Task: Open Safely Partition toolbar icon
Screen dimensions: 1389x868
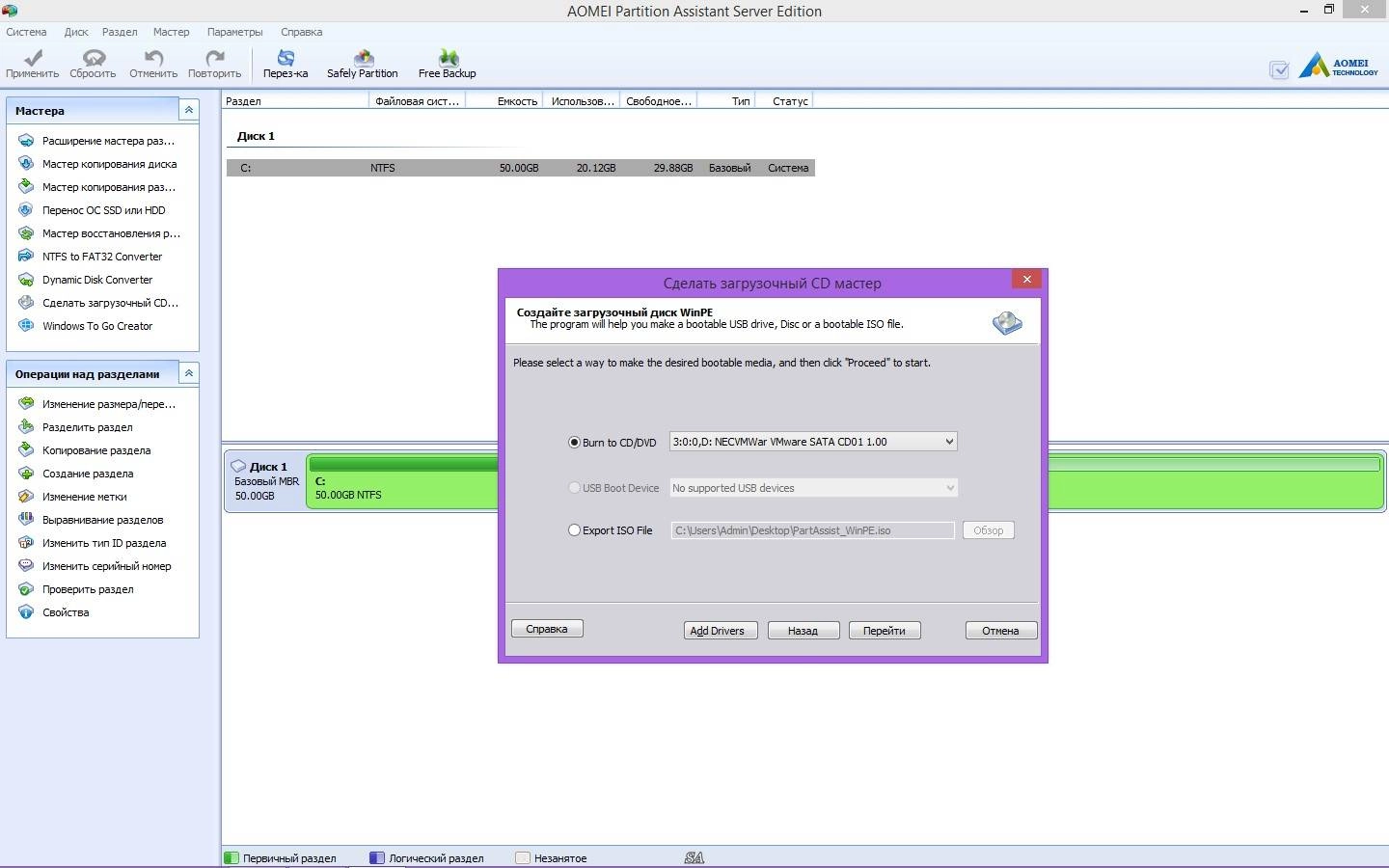Action: [363, 58]
